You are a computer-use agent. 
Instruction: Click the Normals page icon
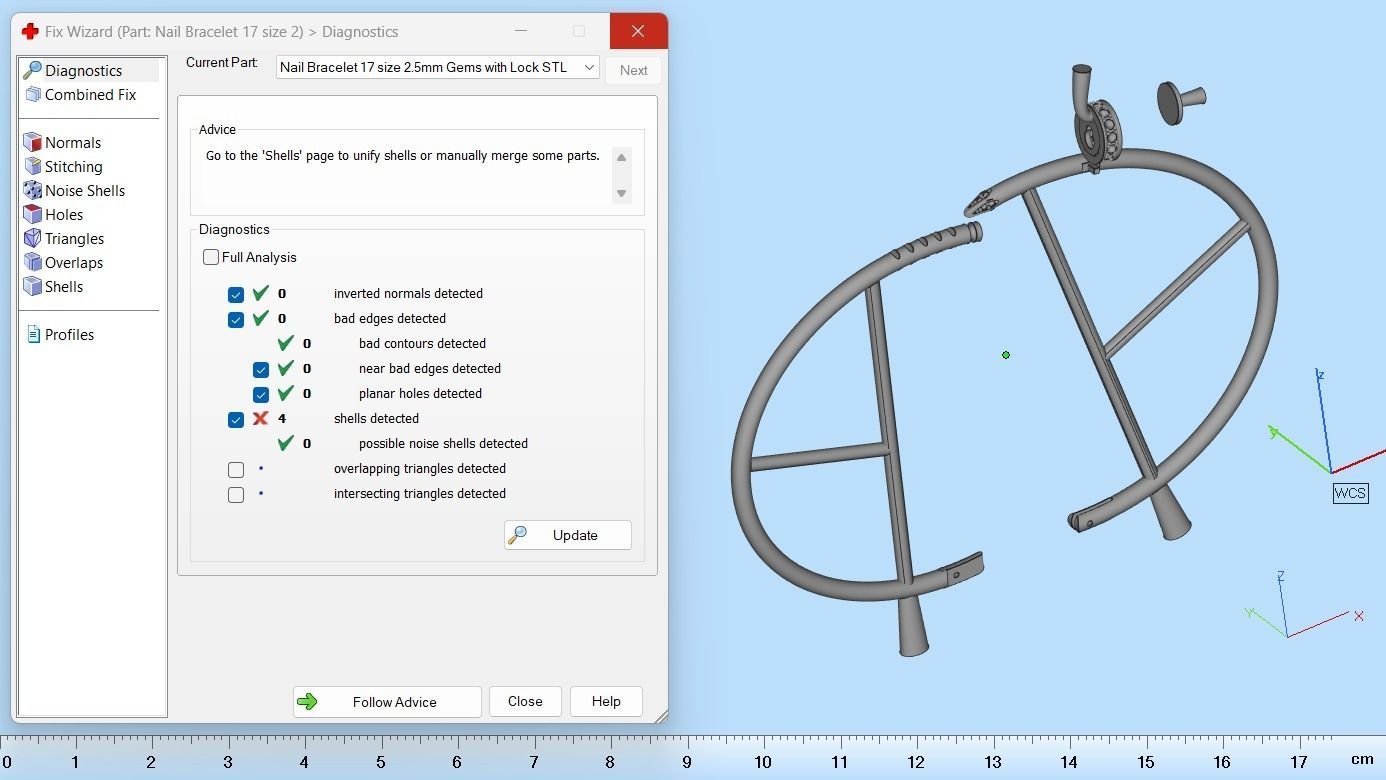[x=32, y=142]
